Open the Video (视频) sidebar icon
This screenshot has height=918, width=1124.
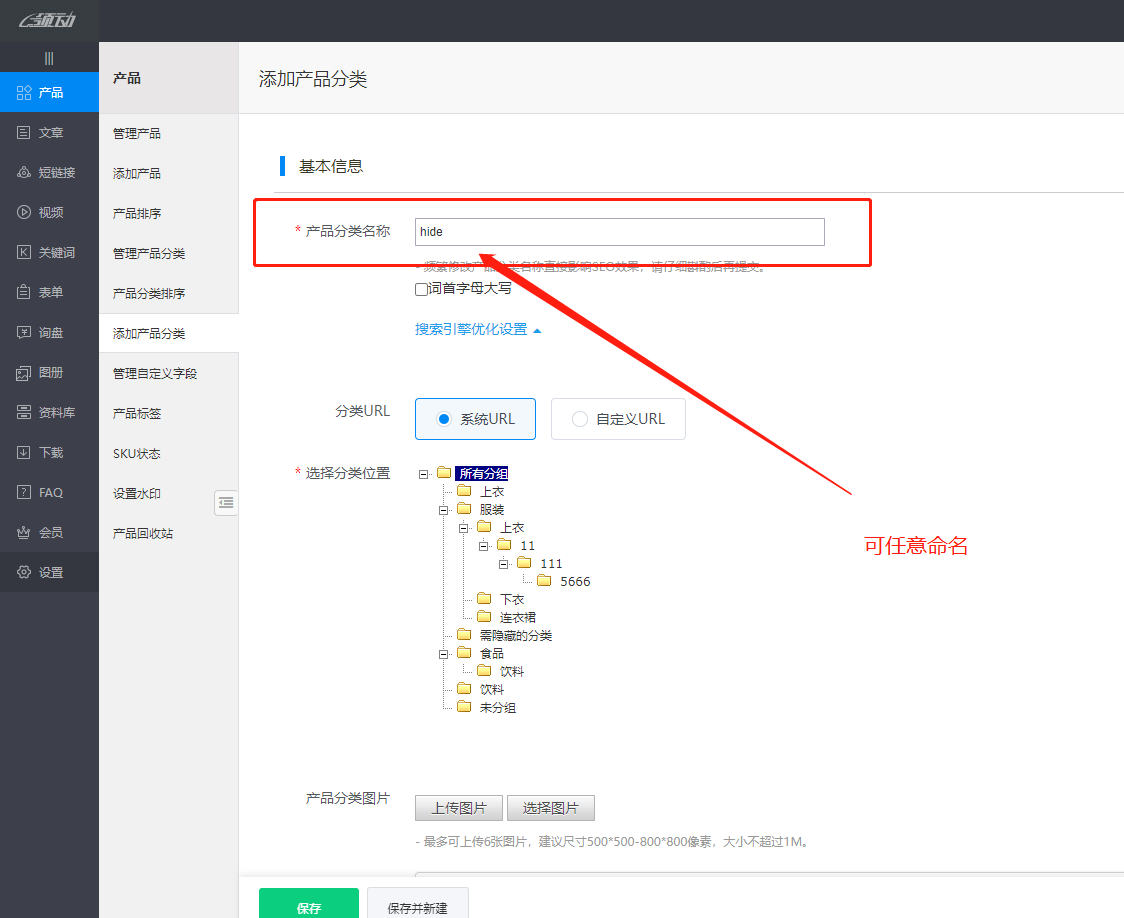tap(25, 212)
